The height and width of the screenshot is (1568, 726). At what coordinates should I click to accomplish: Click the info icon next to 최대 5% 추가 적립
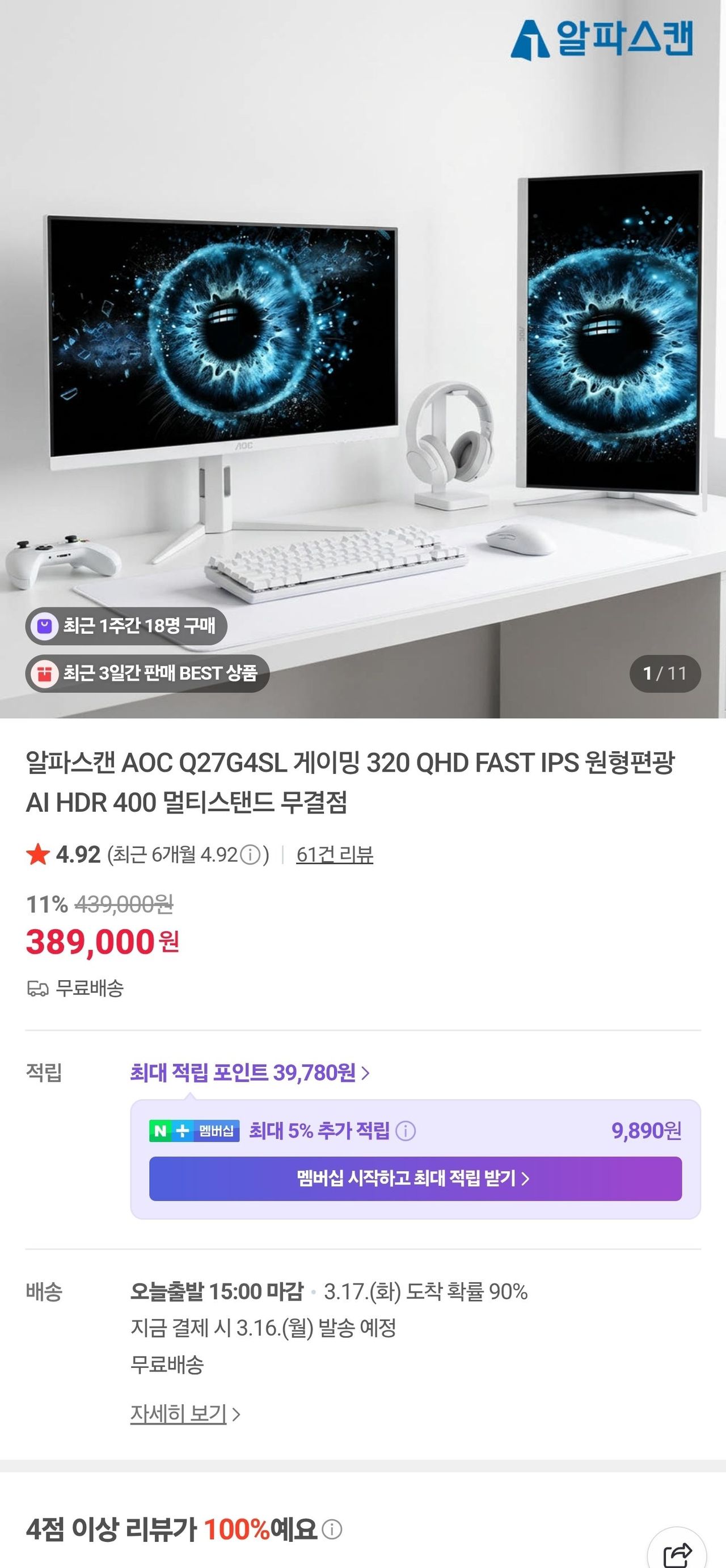pyautogui.click(x=406, y=1131)
